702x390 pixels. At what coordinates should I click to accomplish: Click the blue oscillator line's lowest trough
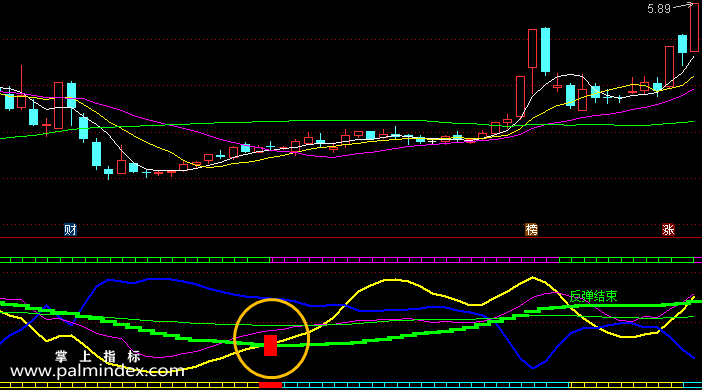[x=533, y=368]
